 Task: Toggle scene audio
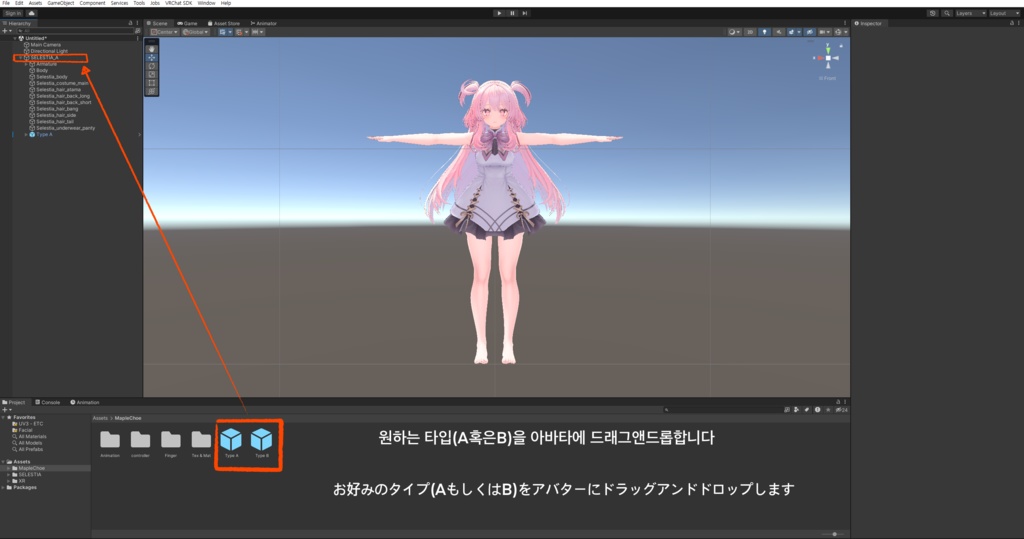click(778, 31)
